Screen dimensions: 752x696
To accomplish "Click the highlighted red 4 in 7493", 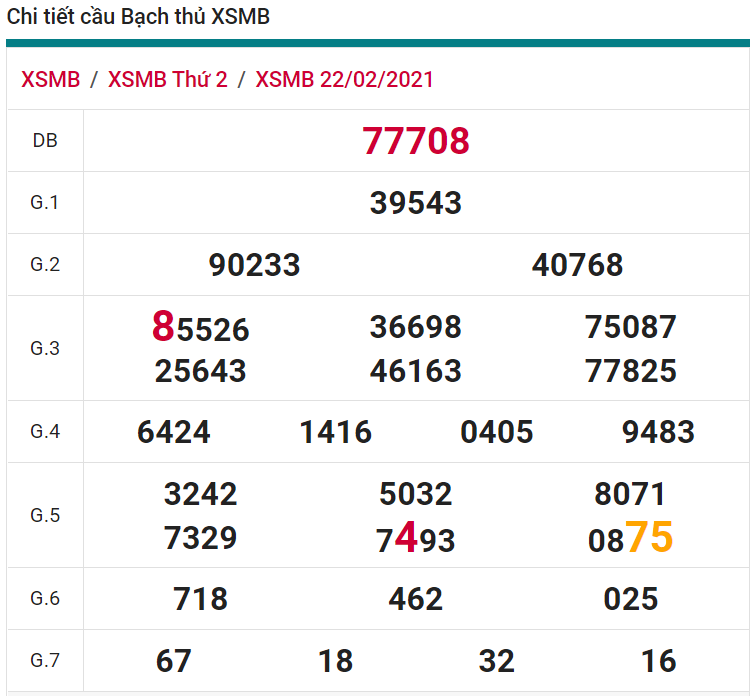I will click(405, 538).
